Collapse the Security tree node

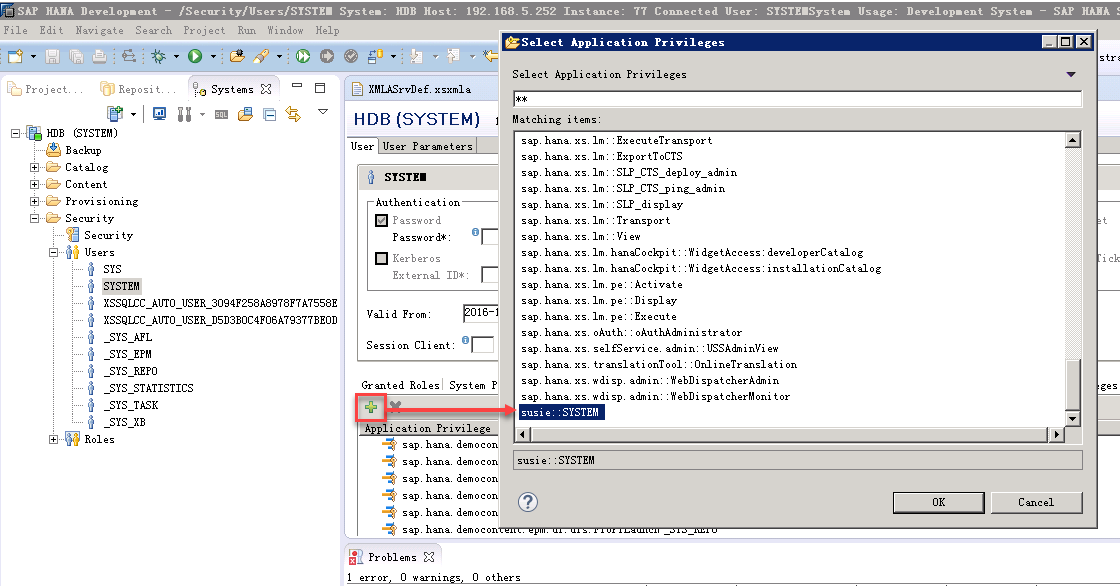35,218
